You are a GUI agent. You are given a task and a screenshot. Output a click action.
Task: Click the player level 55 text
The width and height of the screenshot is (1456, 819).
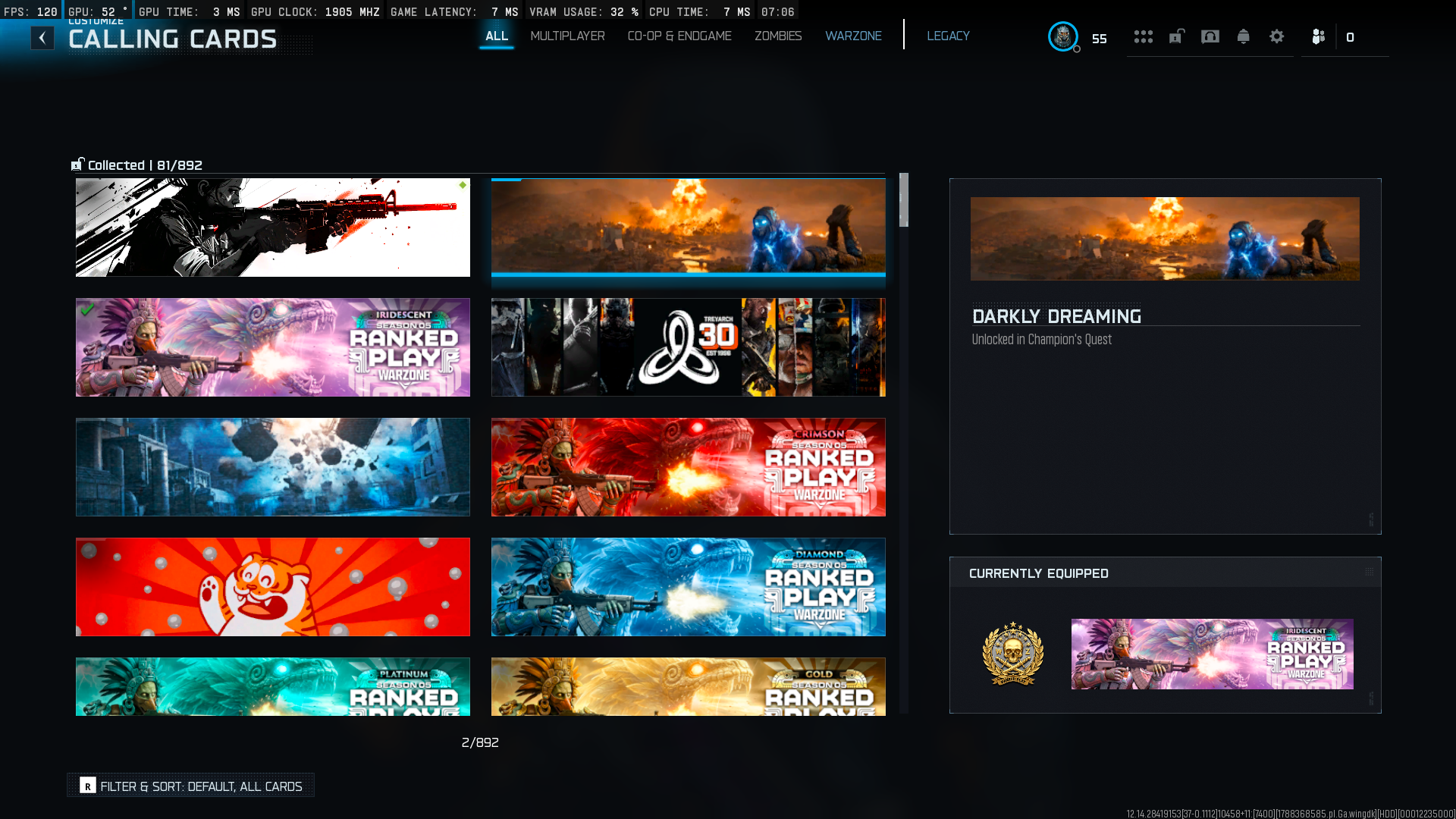pos(1100,39)
